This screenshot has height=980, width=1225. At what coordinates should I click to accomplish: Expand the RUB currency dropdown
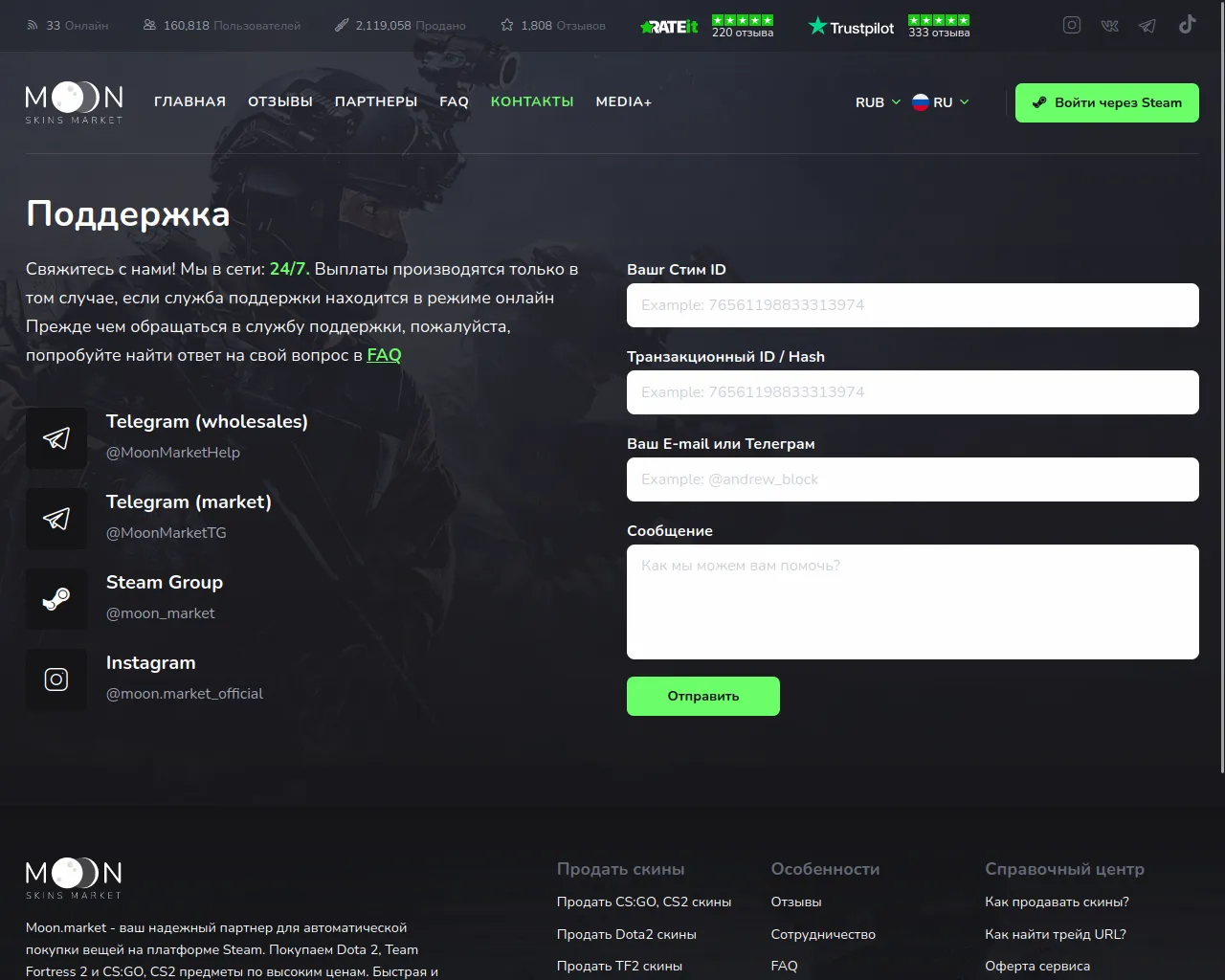[878, 102]
